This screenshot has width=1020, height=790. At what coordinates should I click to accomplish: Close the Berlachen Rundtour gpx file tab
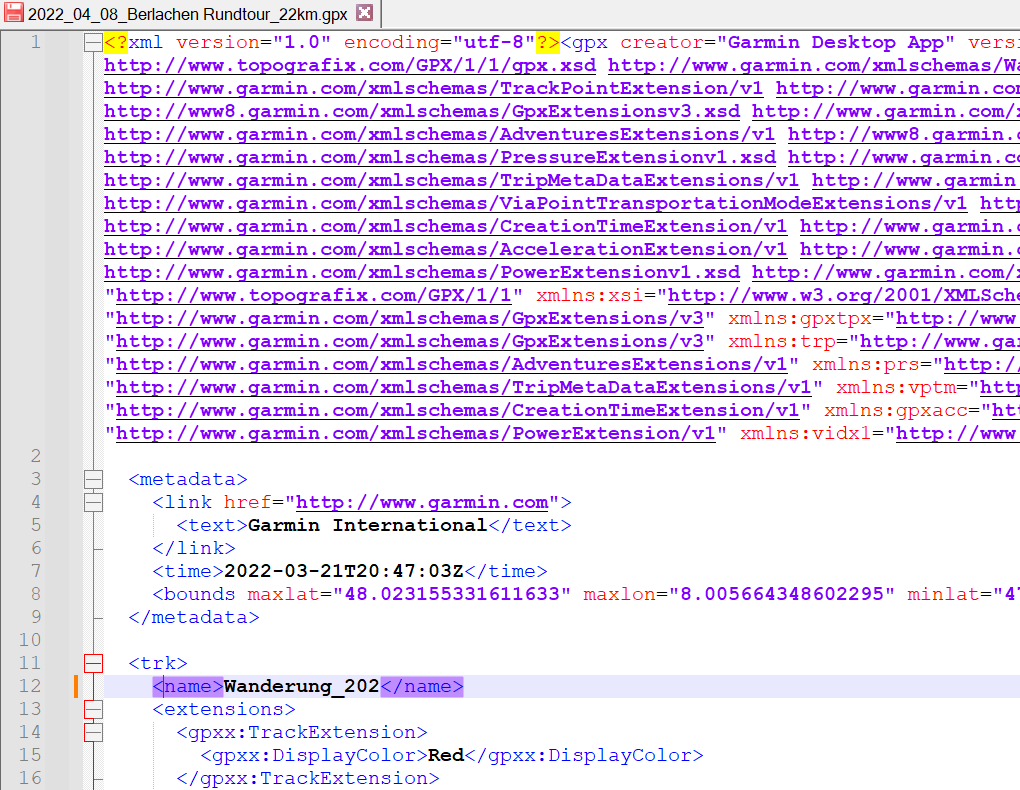(x=364, y=13)
